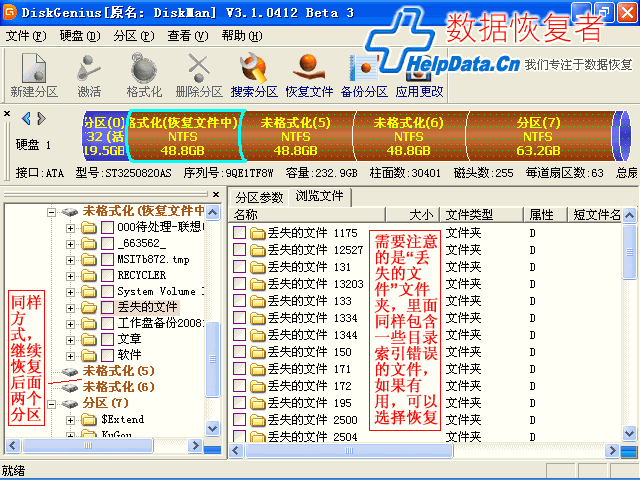Open the 查看(V) menu
The height and width of the screenshot is (480, 640).
188,36
